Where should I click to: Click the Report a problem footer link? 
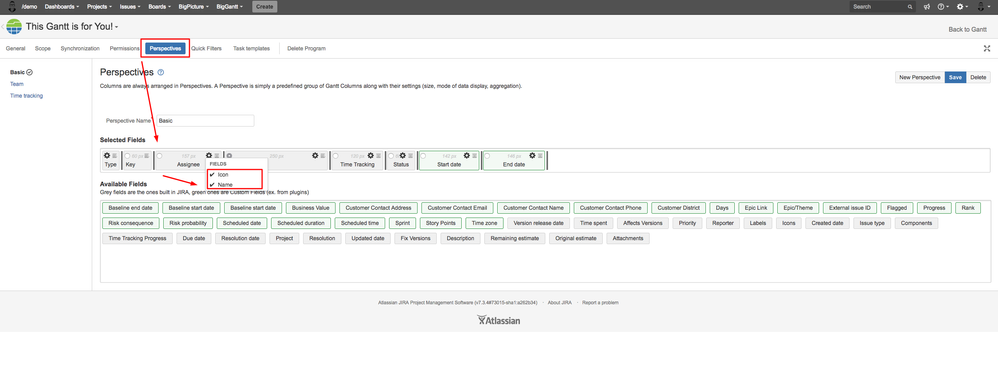point(600,302)
